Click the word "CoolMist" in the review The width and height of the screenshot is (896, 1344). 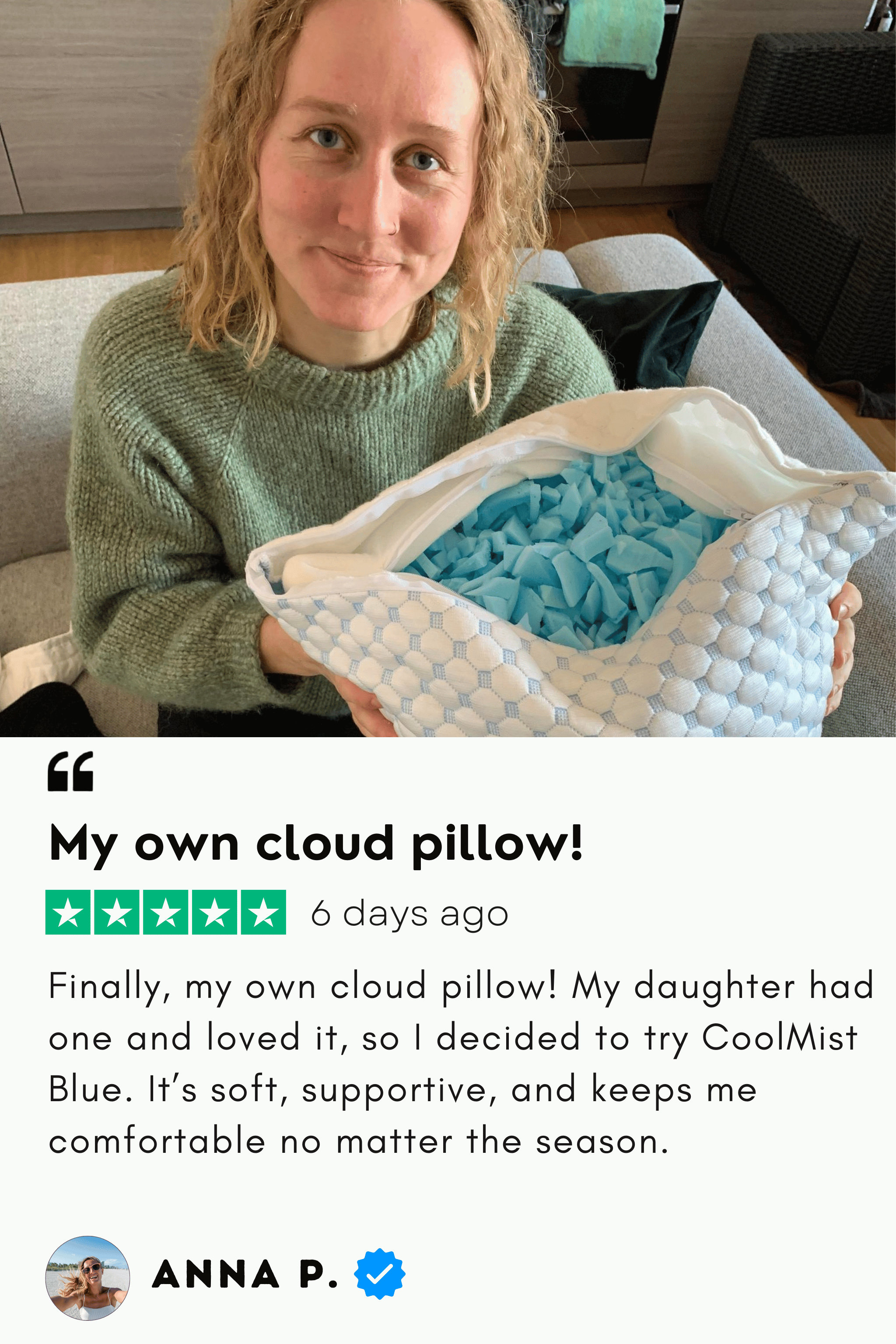point(780,1037)
